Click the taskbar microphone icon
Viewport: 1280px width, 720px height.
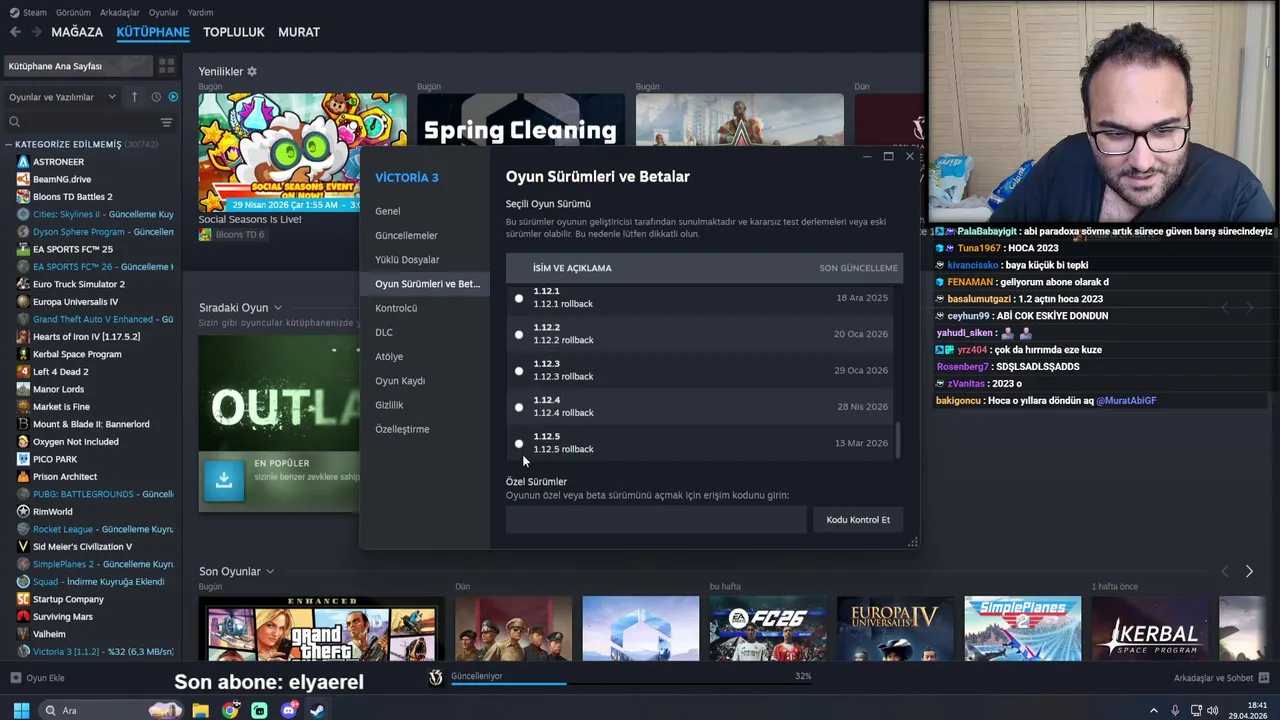[1175, 710]
